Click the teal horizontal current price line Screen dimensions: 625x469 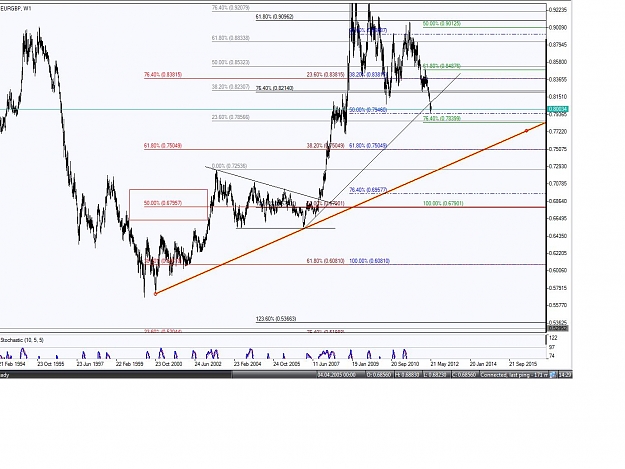[273, 109]
